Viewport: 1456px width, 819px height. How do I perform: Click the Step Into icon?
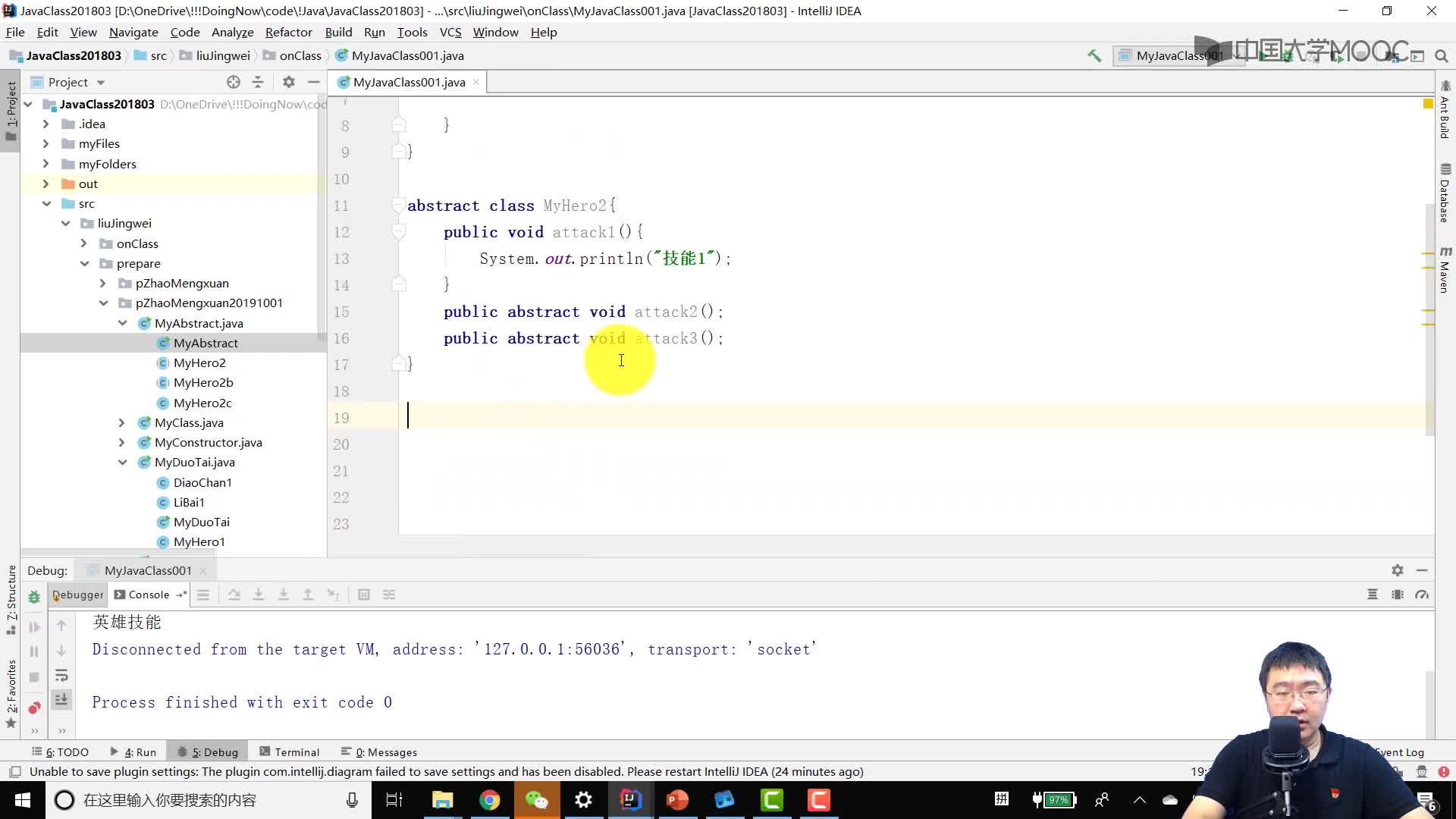[259, 595]
